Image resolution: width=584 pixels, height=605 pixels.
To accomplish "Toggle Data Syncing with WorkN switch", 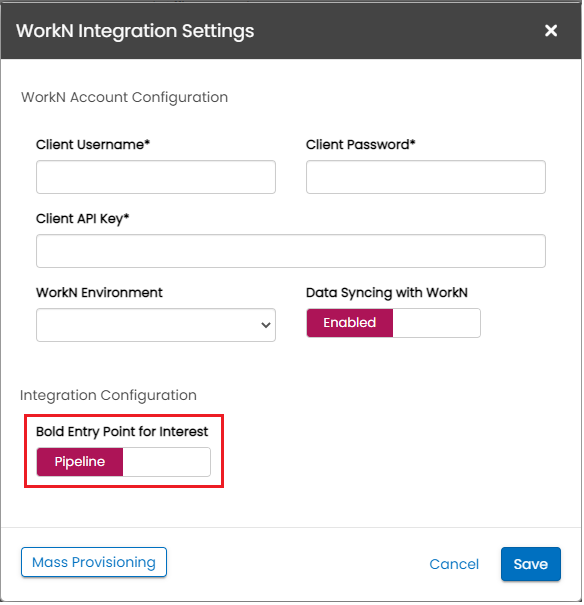I will click(393, 323).
